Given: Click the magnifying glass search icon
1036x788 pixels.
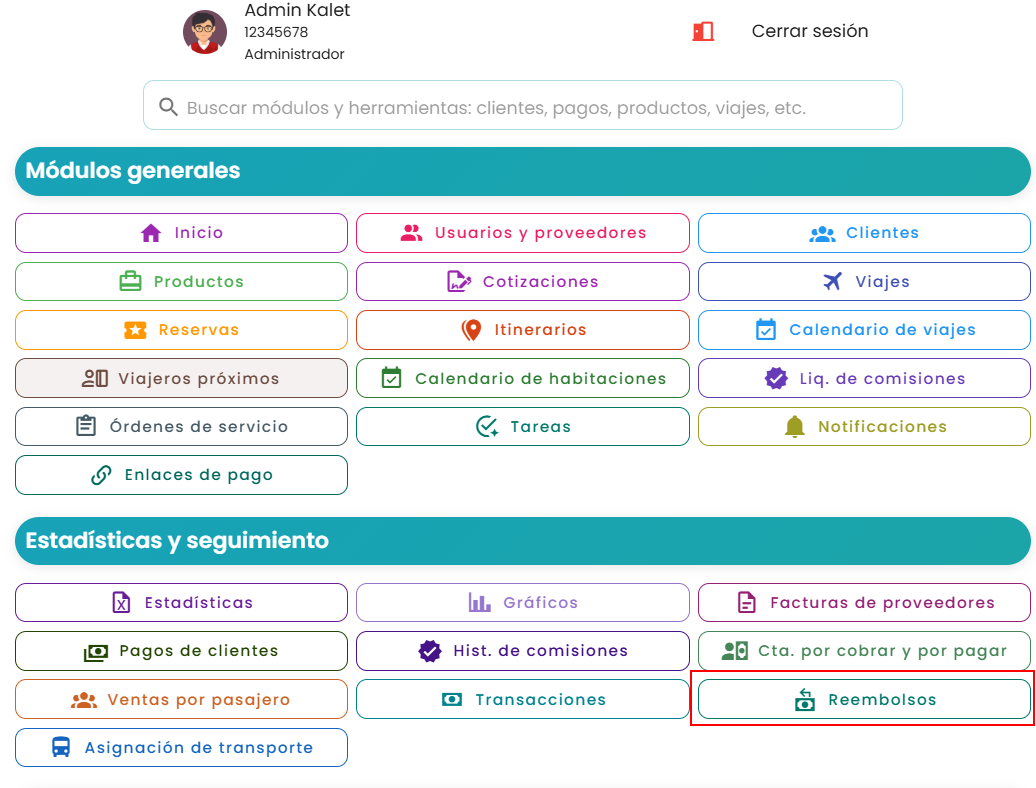Looking at the screenshot, I should [168, 106].
